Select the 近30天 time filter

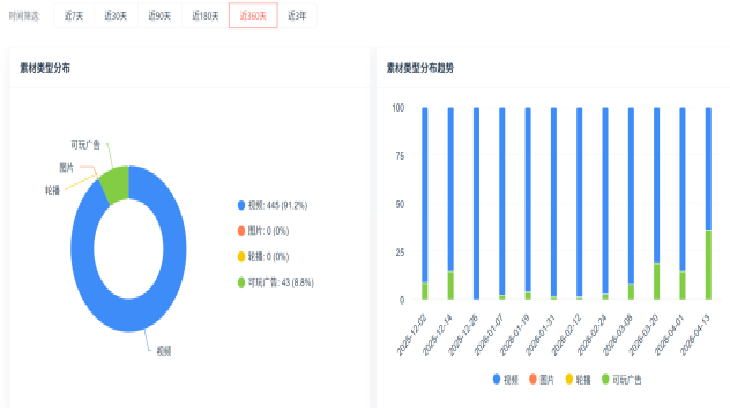click(x=115, y=16)
